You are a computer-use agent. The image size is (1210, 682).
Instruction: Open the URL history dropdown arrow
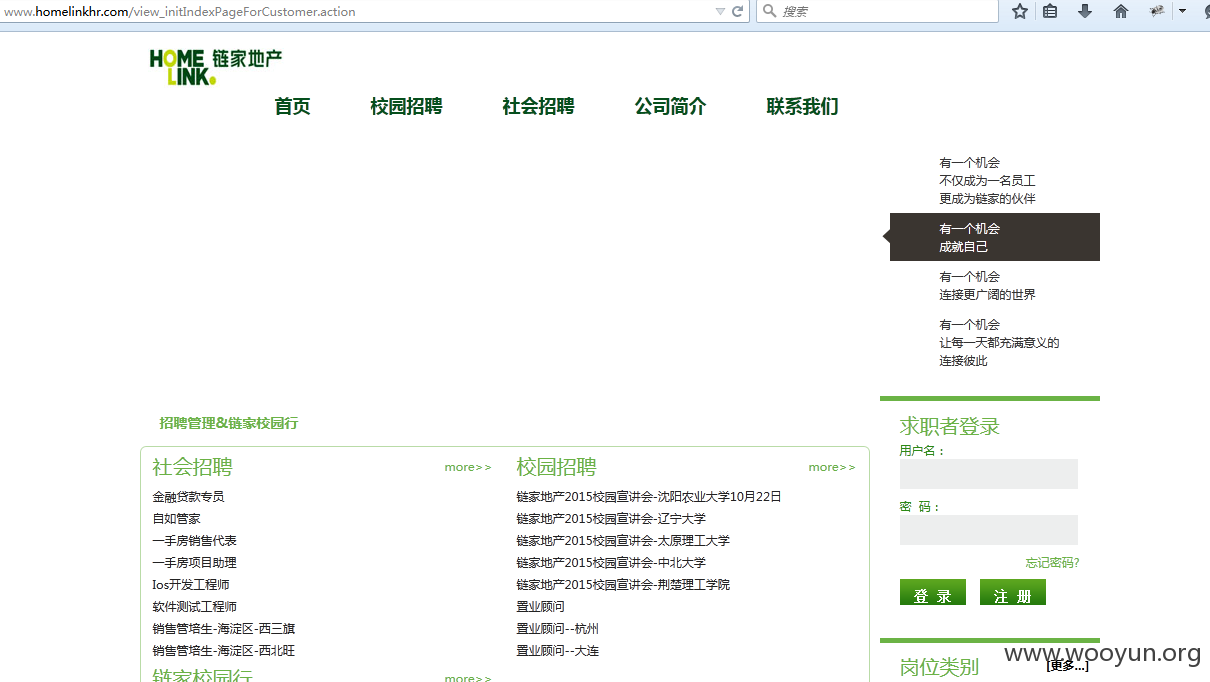click(x=720, y=11)
